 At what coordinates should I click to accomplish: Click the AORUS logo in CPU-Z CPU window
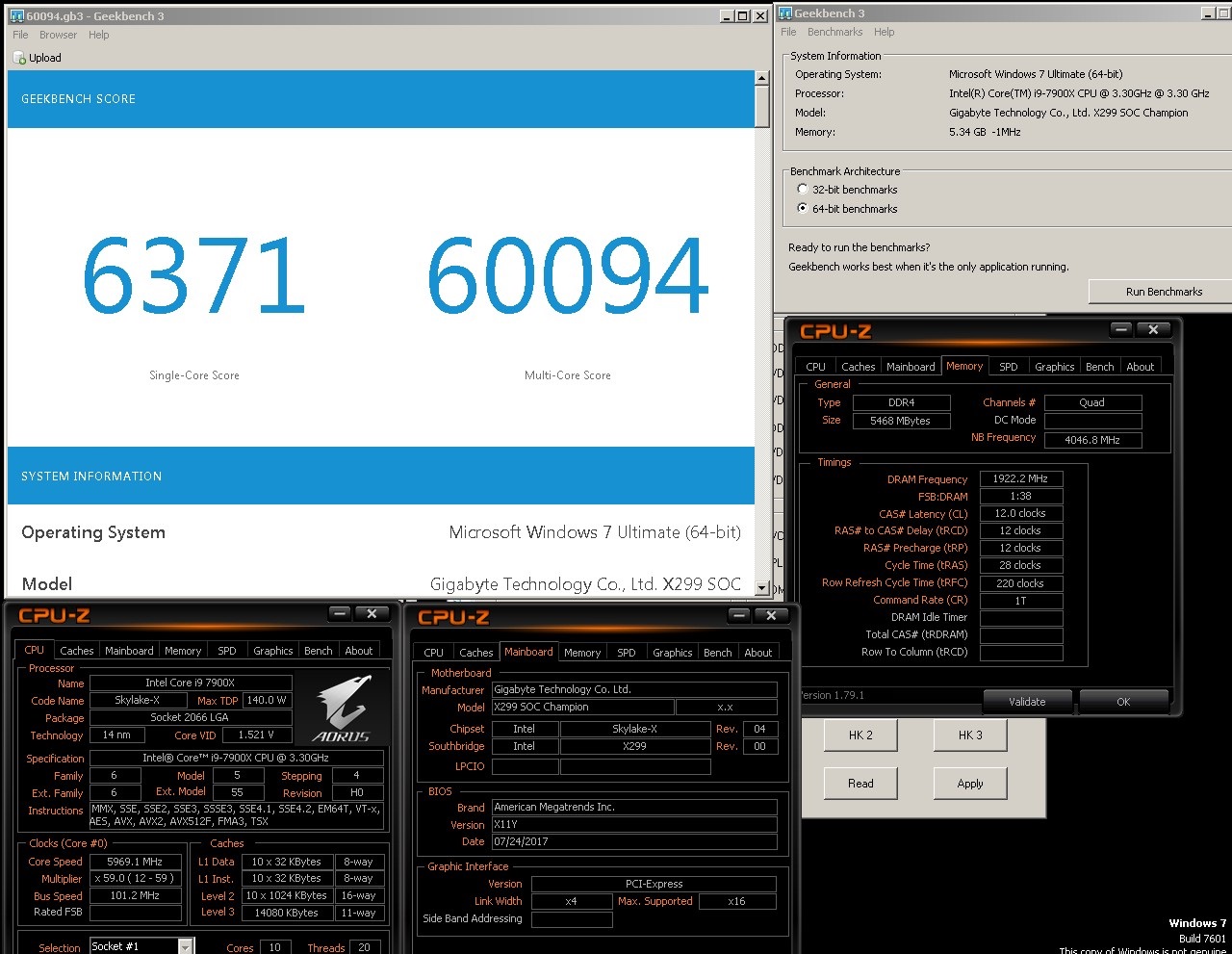tap(343, 709)
